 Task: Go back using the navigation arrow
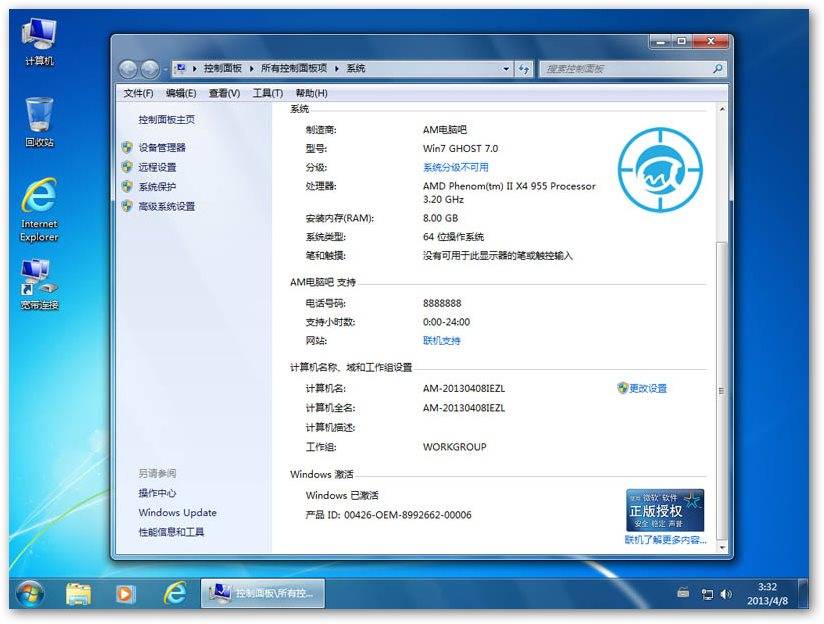[128, 69]
